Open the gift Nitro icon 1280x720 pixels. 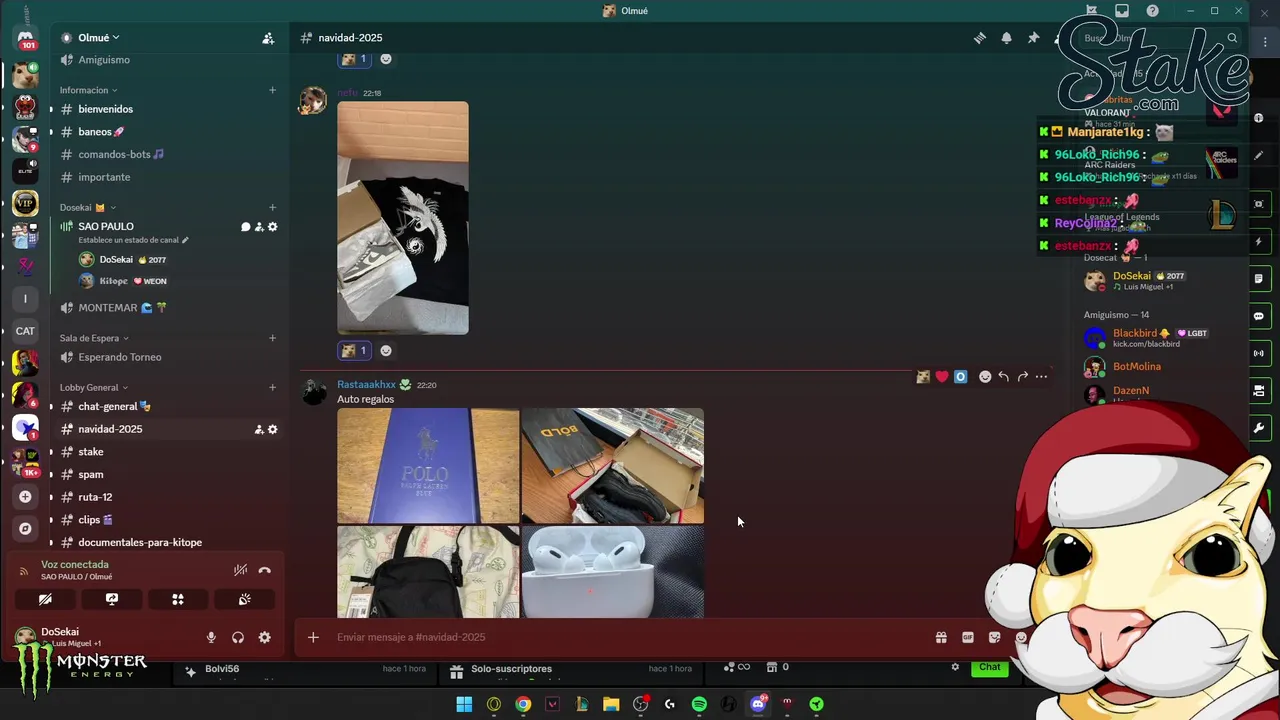pyautogui.click(x=941, y=637)
